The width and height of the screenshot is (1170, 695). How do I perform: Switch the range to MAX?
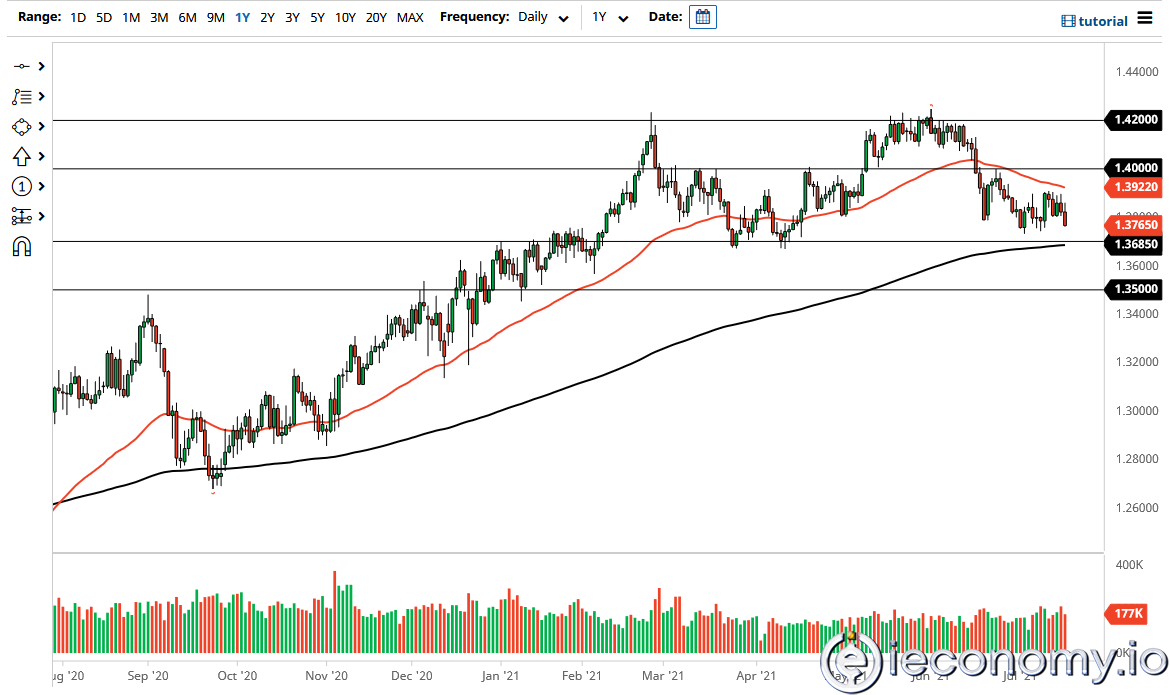[x=410, y=17]
